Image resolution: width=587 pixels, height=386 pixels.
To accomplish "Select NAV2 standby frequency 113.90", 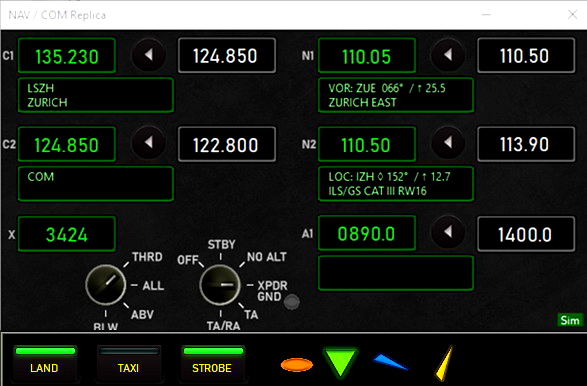I will [526, 144].
